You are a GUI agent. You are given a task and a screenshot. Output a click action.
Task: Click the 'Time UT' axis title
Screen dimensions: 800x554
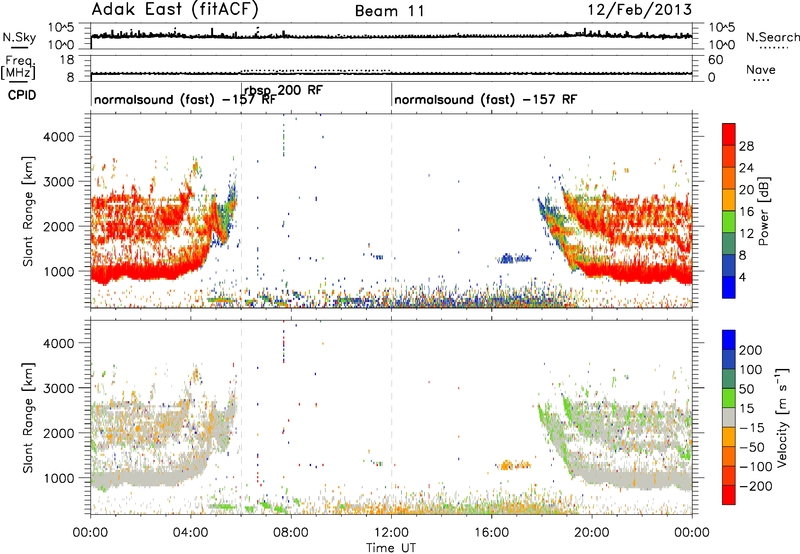point(391,548)
